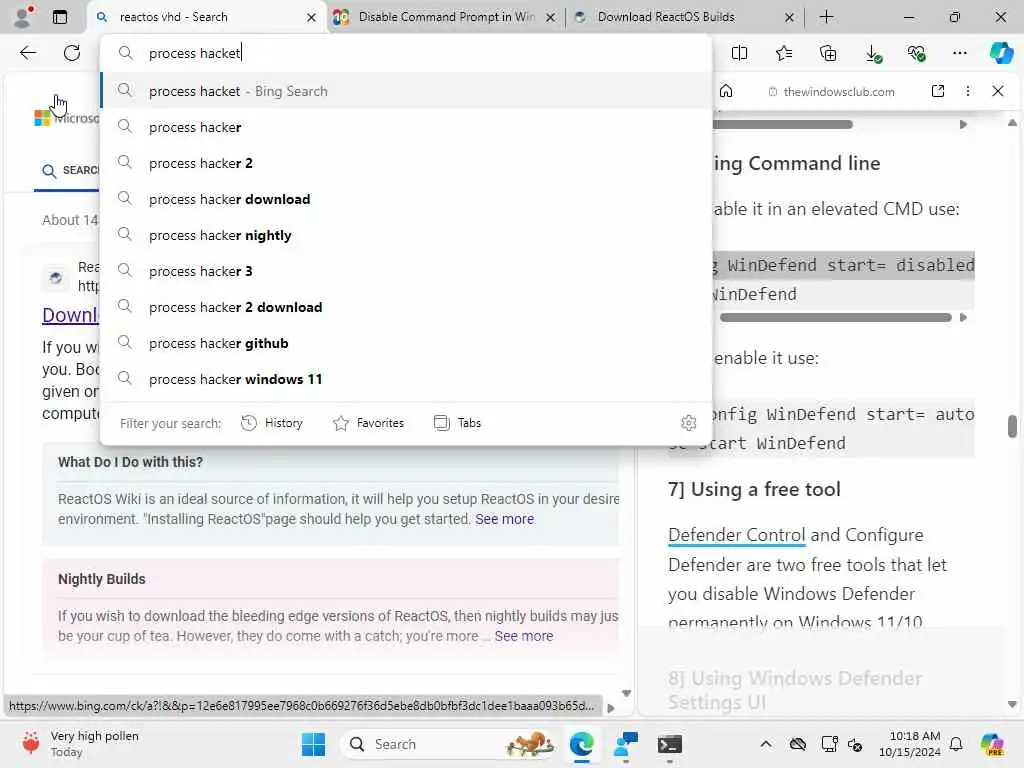The image size is (1024, 768).
Task: Open address bar search settings gear
Action: (x=688, y=423)
